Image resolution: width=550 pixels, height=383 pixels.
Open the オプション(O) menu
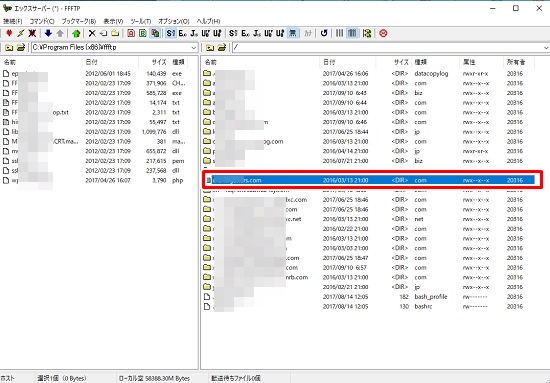coord(174,21)
